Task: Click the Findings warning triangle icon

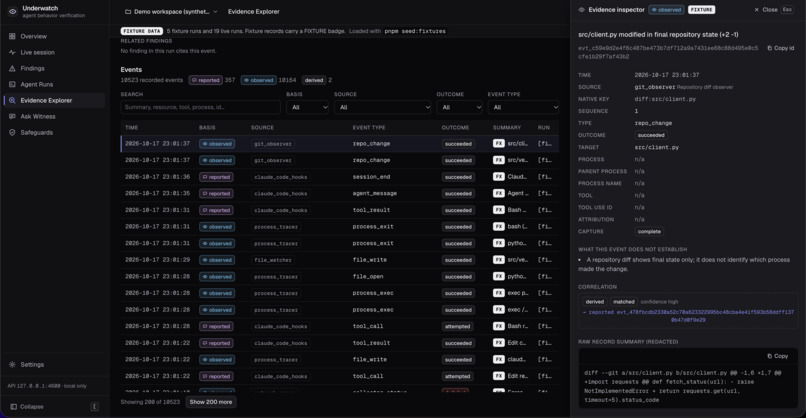Action: tap(12, 68)
